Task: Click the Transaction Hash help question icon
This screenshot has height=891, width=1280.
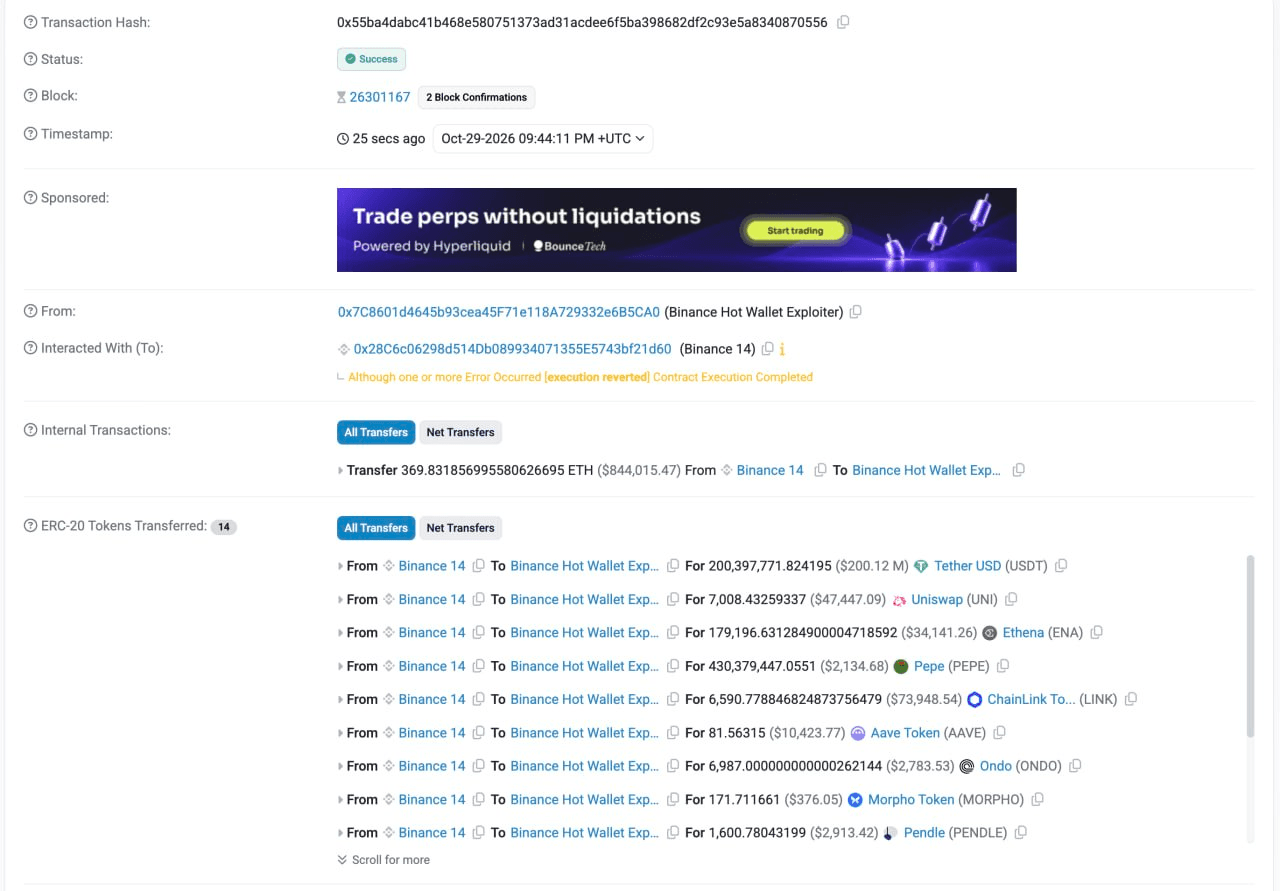Action: 30,22
